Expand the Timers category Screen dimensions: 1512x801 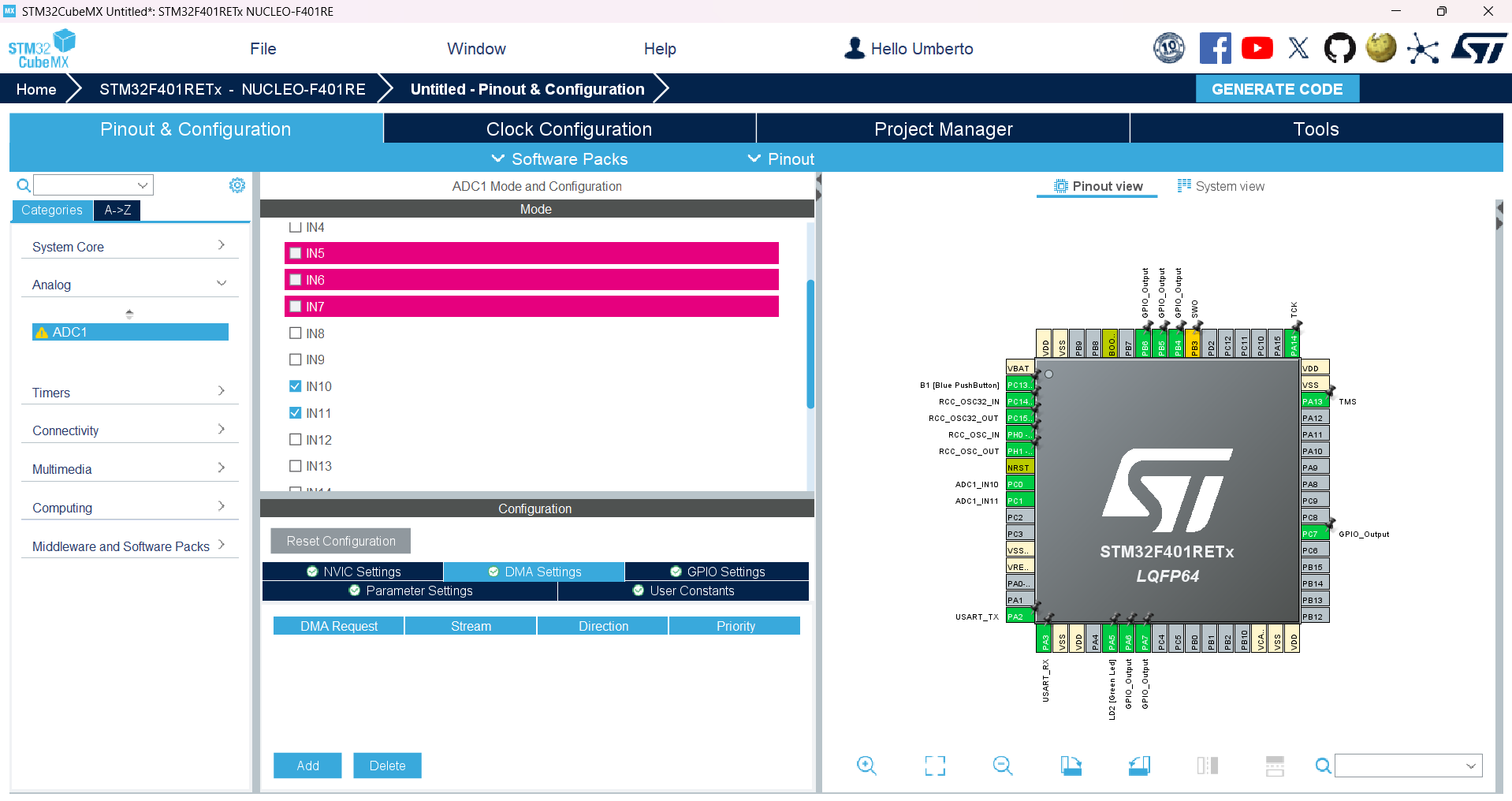pos(129,393)
